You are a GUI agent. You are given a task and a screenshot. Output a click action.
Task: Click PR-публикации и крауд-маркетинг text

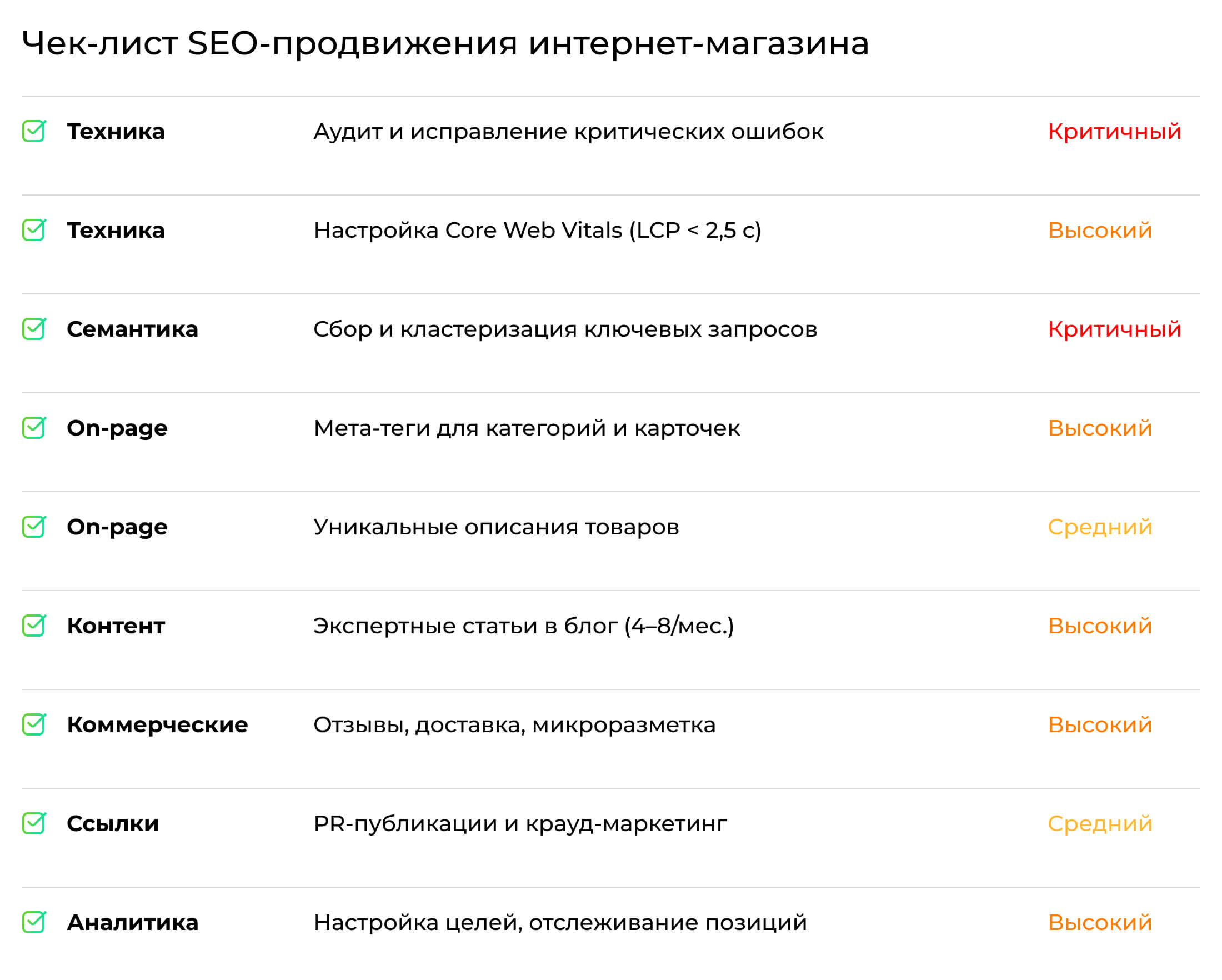[520, 823]
